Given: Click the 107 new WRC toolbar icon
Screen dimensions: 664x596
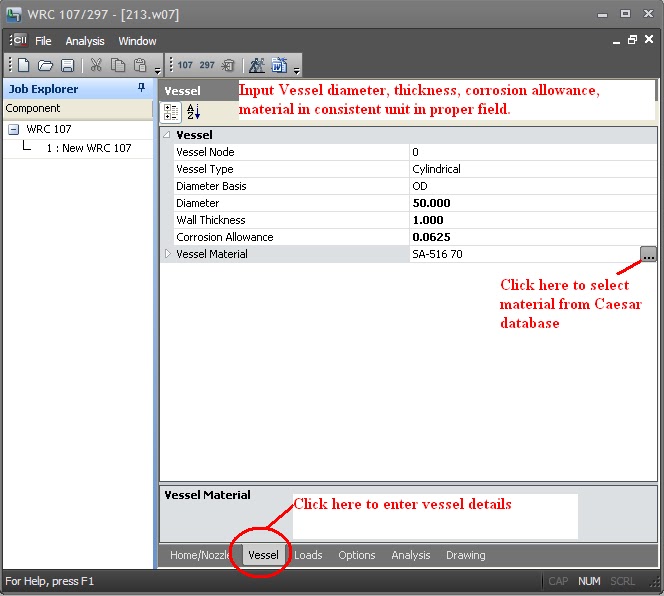Looking at the screenshot, I should tap(185, 65).
